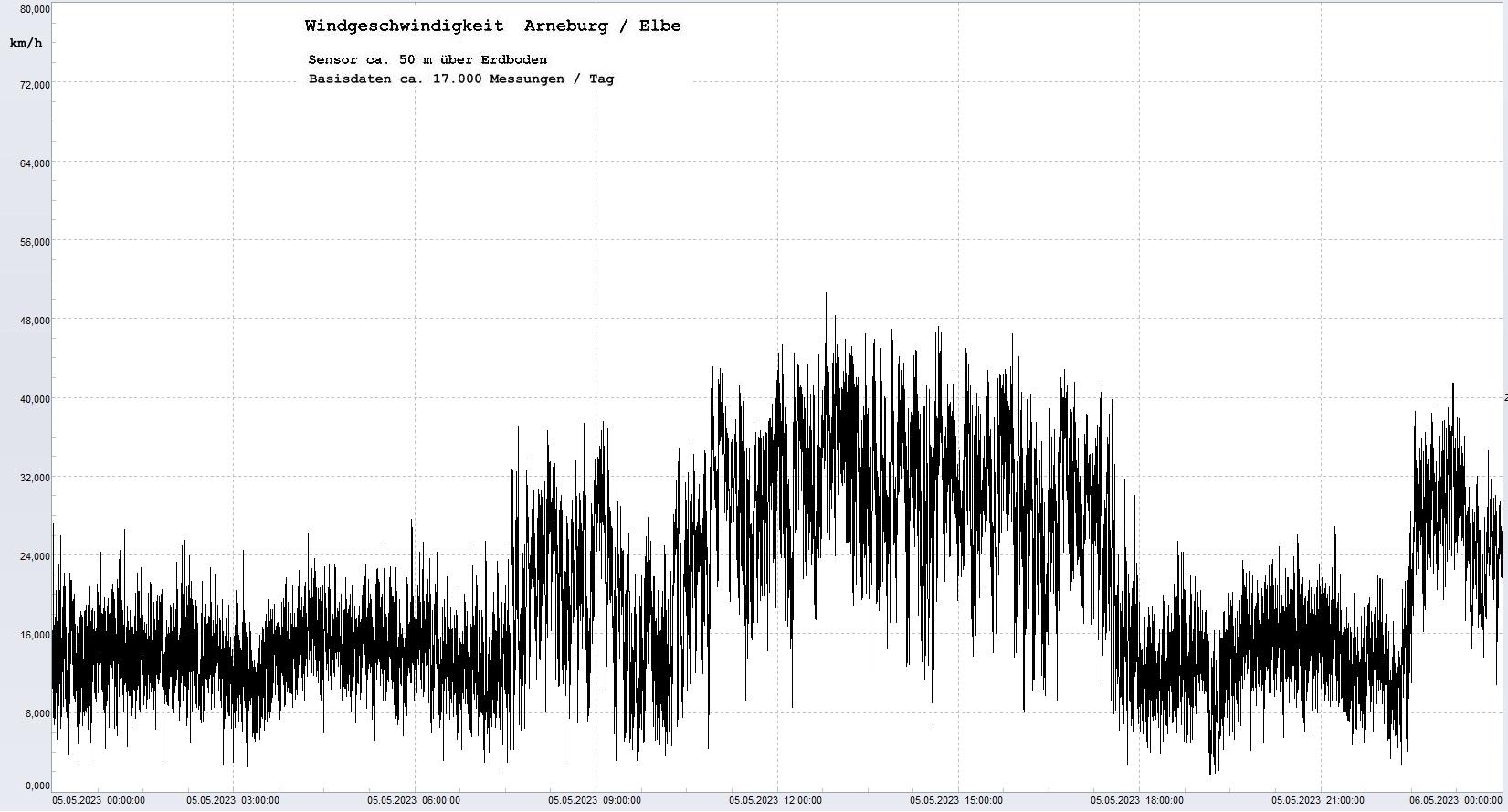The image size is (1508, 812).
Task: Click the 06.05.2023 00:00:00 end time label
Action: (x=1455, y=801)
